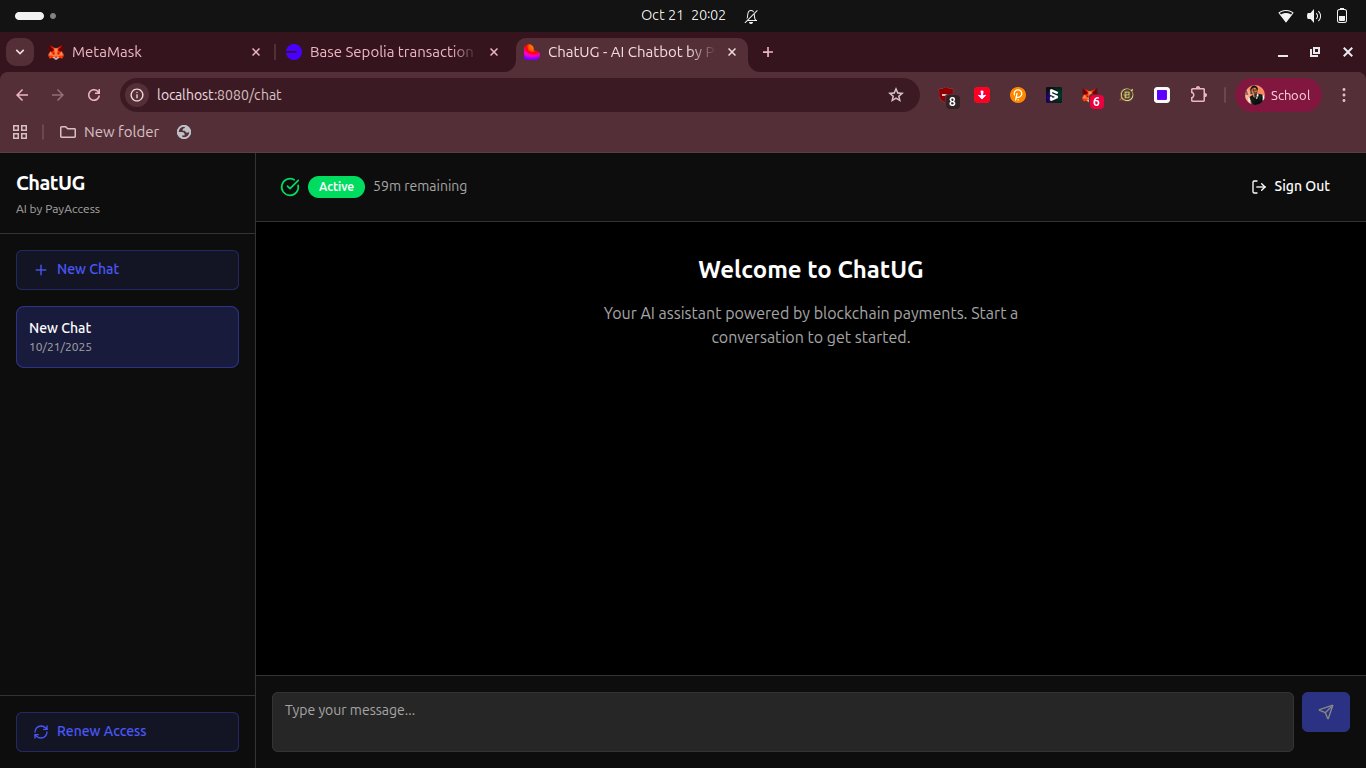Screen dimensions: 1366x768
Task: Click the Renew Access button
Action: pos(127,732)
